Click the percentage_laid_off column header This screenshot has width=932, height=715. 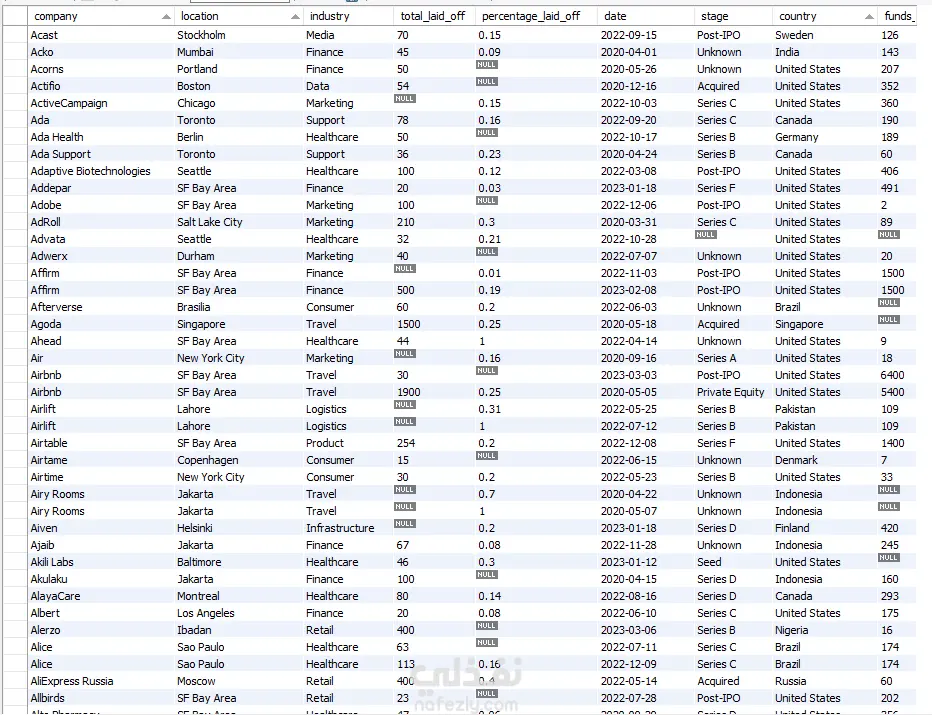(x=536, y=16)
